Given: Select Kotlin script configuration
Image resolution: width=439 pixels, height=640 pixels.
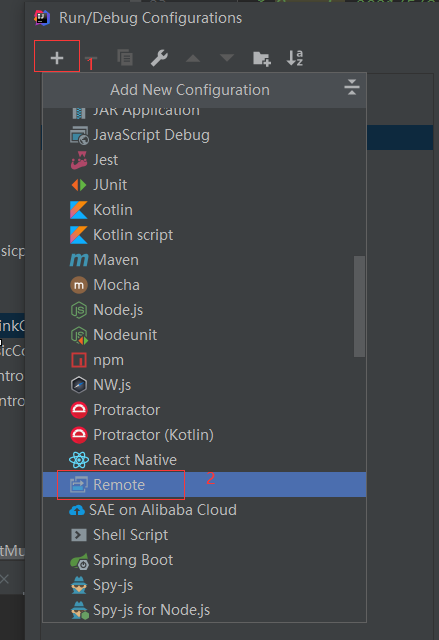Looking at the screenshot, I should pyautogui.click(x=204, y=235).
